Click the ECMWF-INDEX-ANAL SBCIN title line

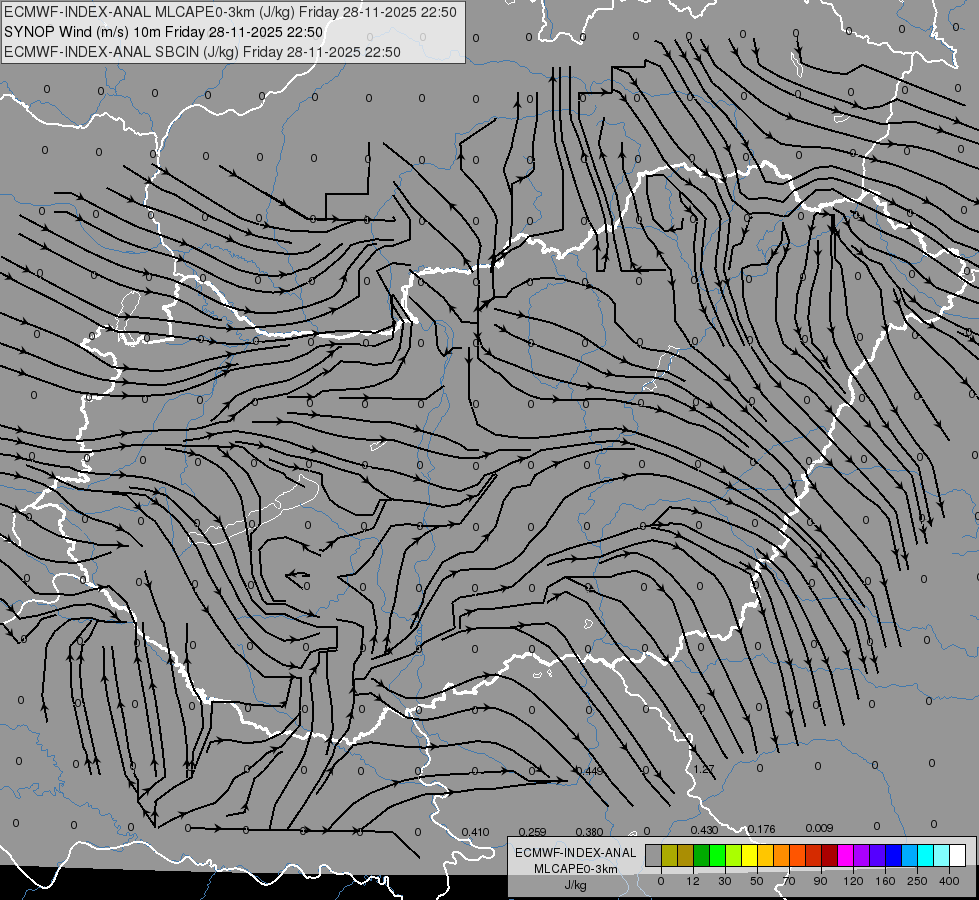pos(202,52)
